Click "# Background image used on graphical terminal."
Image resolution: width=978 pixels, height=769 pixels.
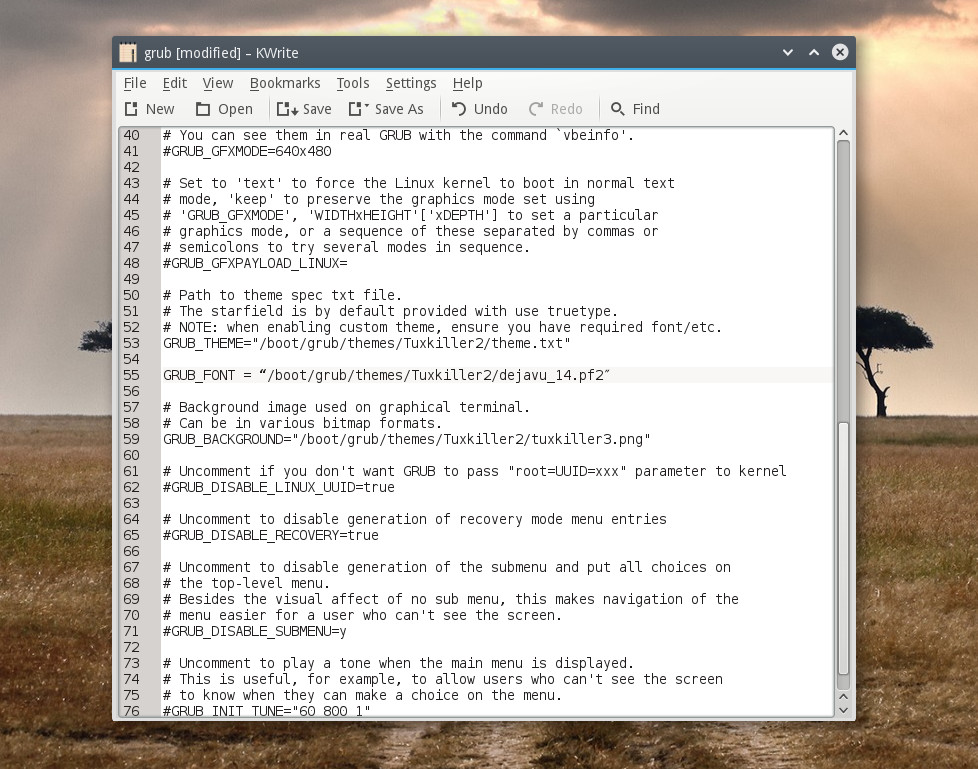point(346,407)
